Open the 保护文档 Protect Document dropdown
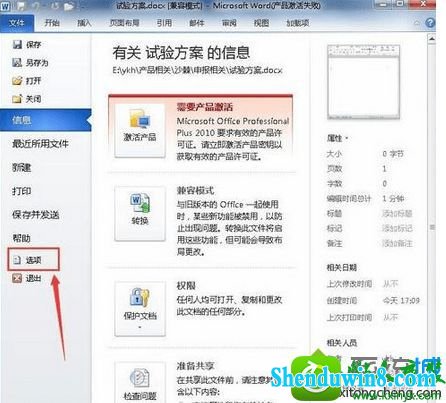The image size is (446, 403). pyautogui.click(x=140, y=308)
